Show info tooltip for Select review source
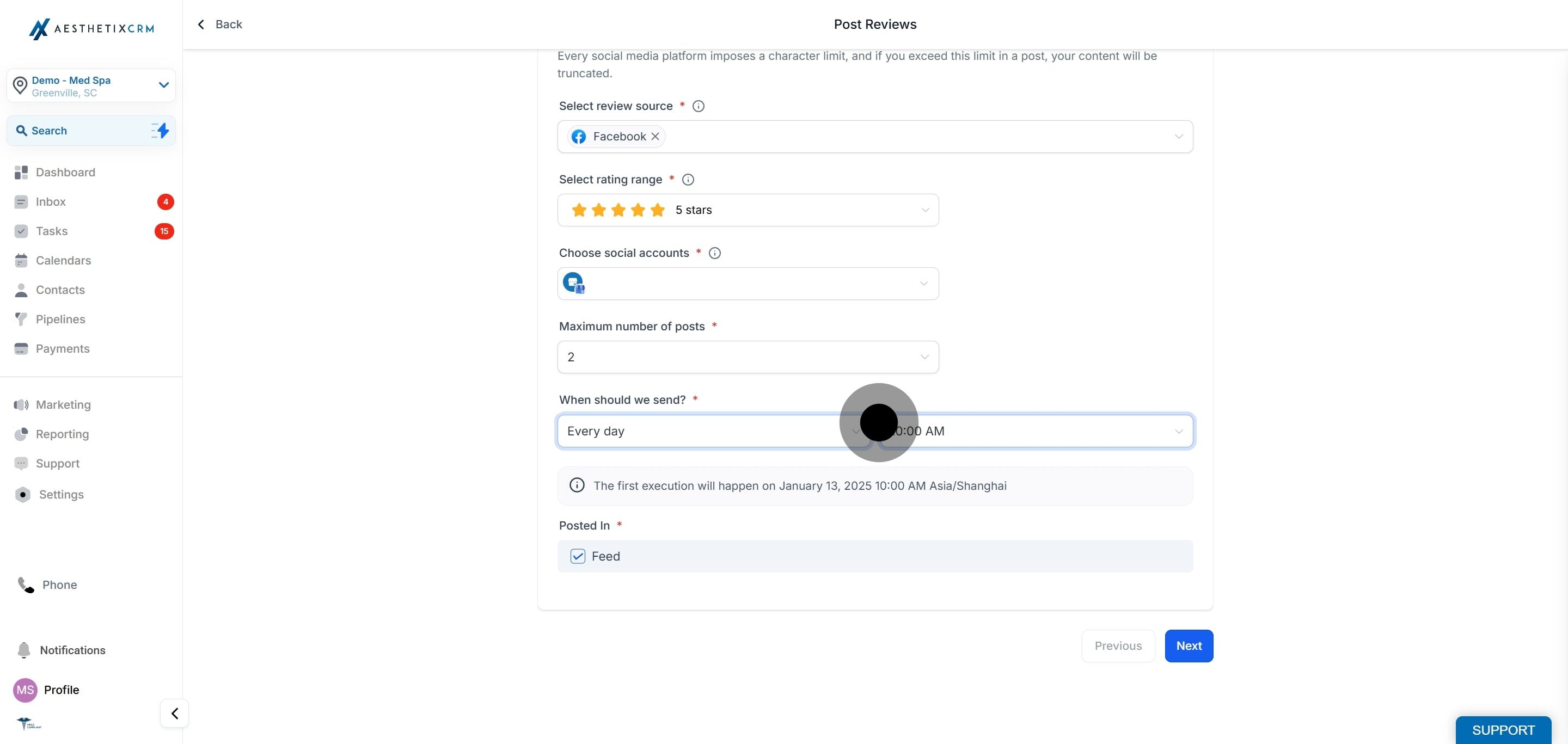Image resolution: width=1568 pixels, height=744 pixels. point(699,106)
